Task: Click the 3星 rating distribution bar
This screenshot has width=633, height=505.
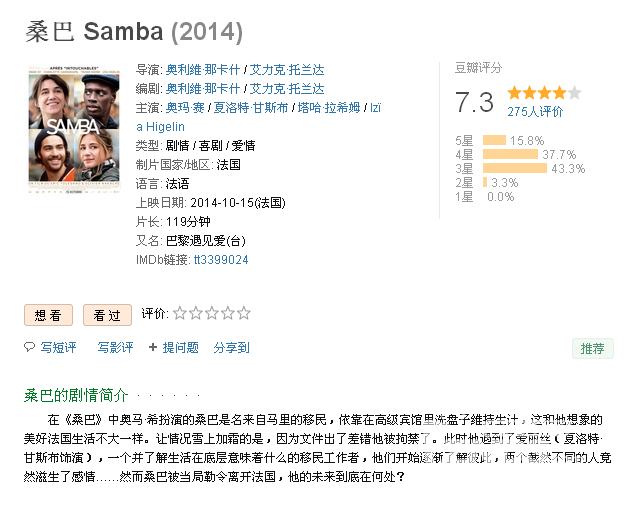Action: 515,168
